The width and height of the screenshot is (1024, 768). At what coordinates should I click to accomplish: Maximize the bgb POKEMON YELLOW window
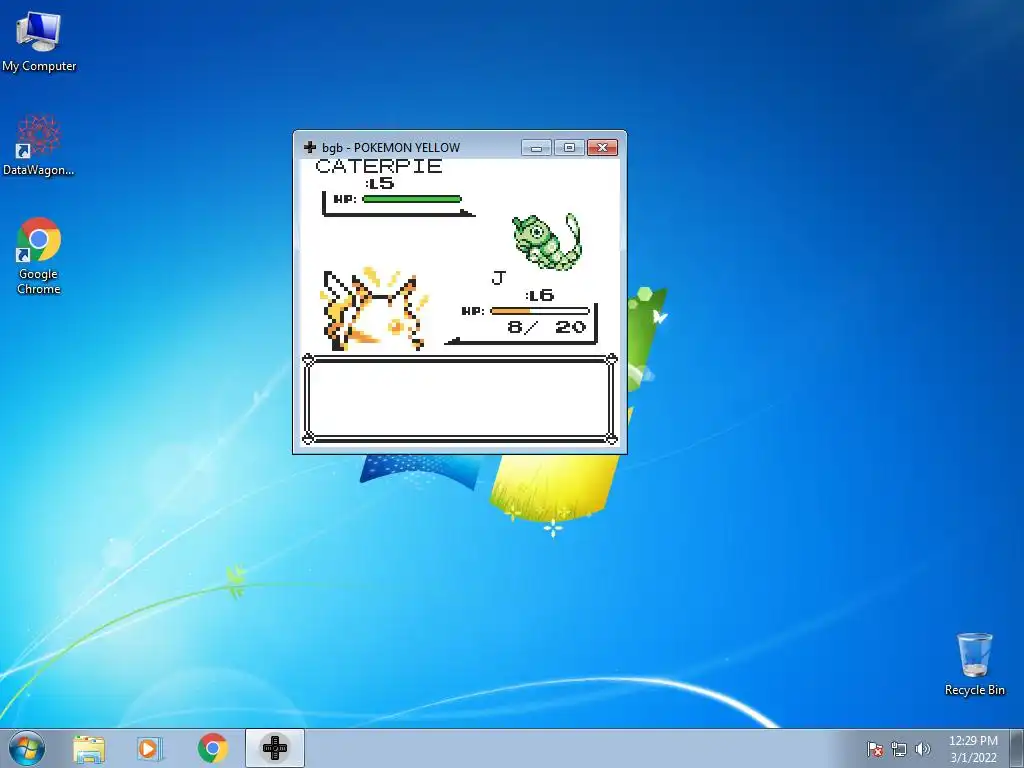[569, 148]
